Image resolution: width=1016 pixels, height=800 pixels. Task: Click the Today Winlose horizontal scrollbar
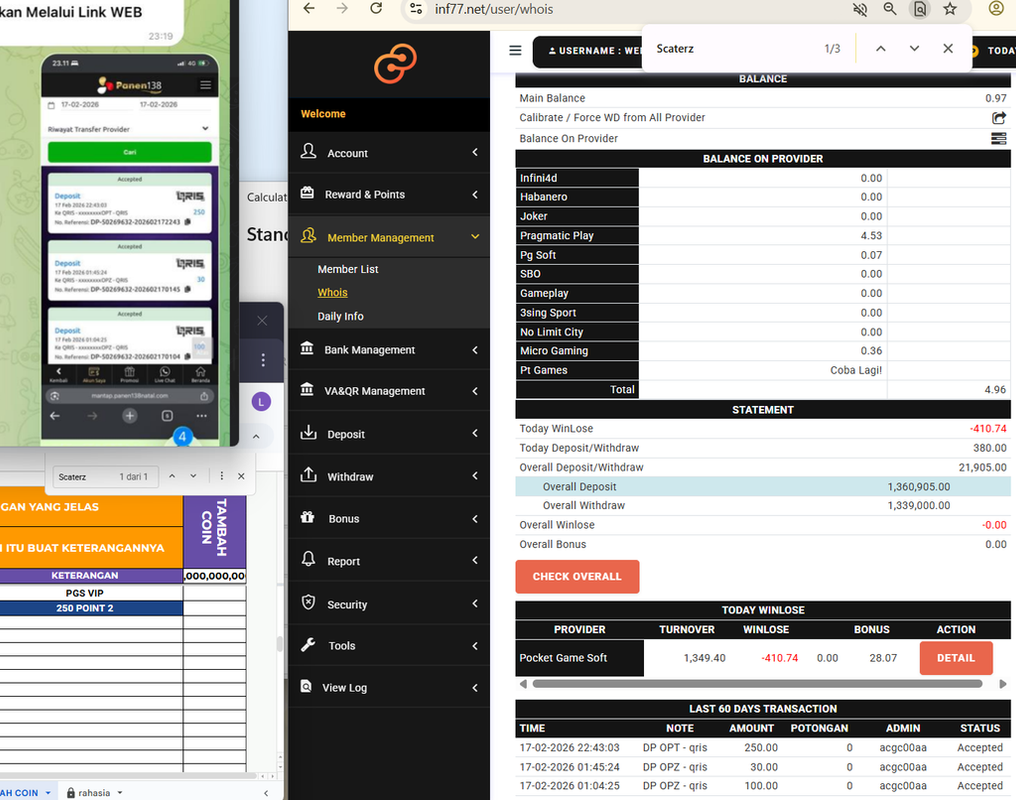(757, 683)
